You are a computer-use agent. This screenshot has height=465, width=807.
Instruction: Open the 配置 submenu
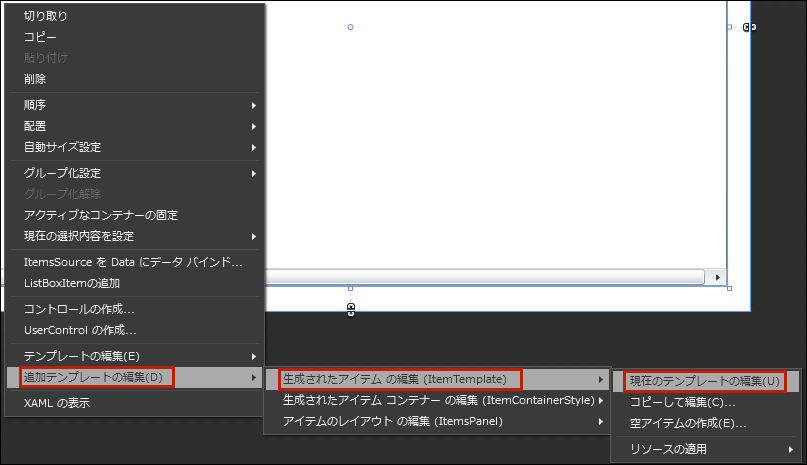point(135,126)
